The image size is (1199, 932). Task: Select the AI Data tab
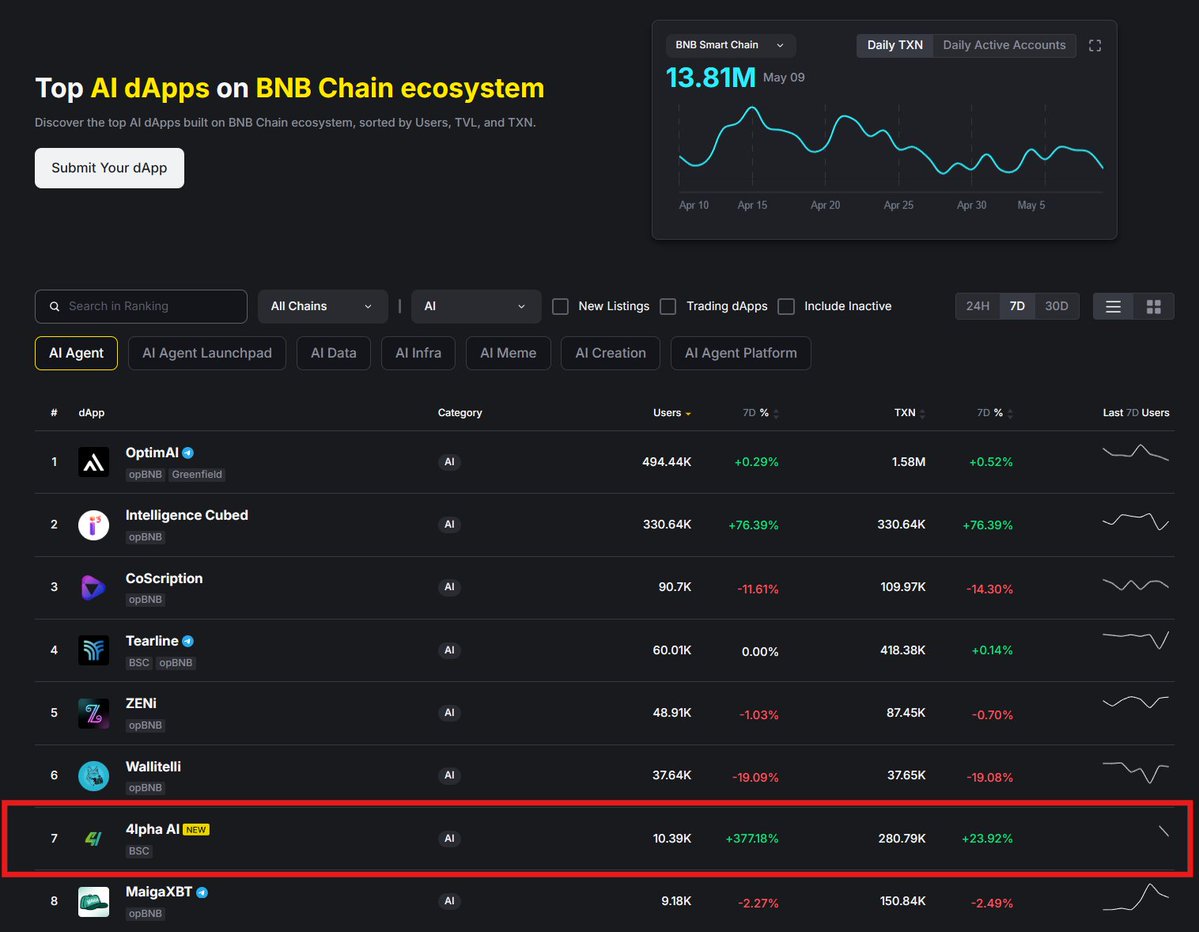(333, 353)
